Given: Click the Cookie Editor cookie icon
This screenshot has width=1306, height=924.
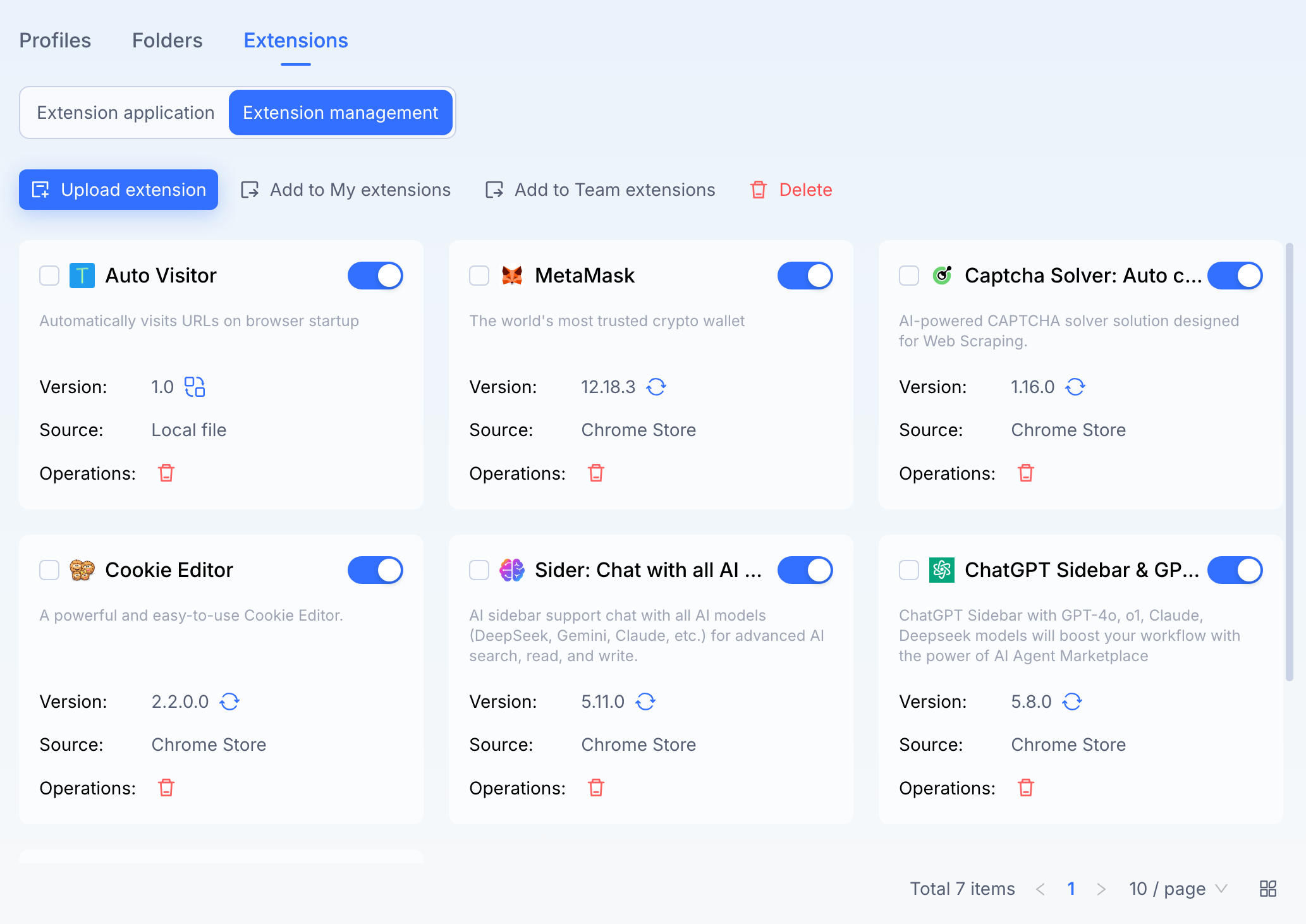Looking at the screenshot, I should click(x=82, y=570).
